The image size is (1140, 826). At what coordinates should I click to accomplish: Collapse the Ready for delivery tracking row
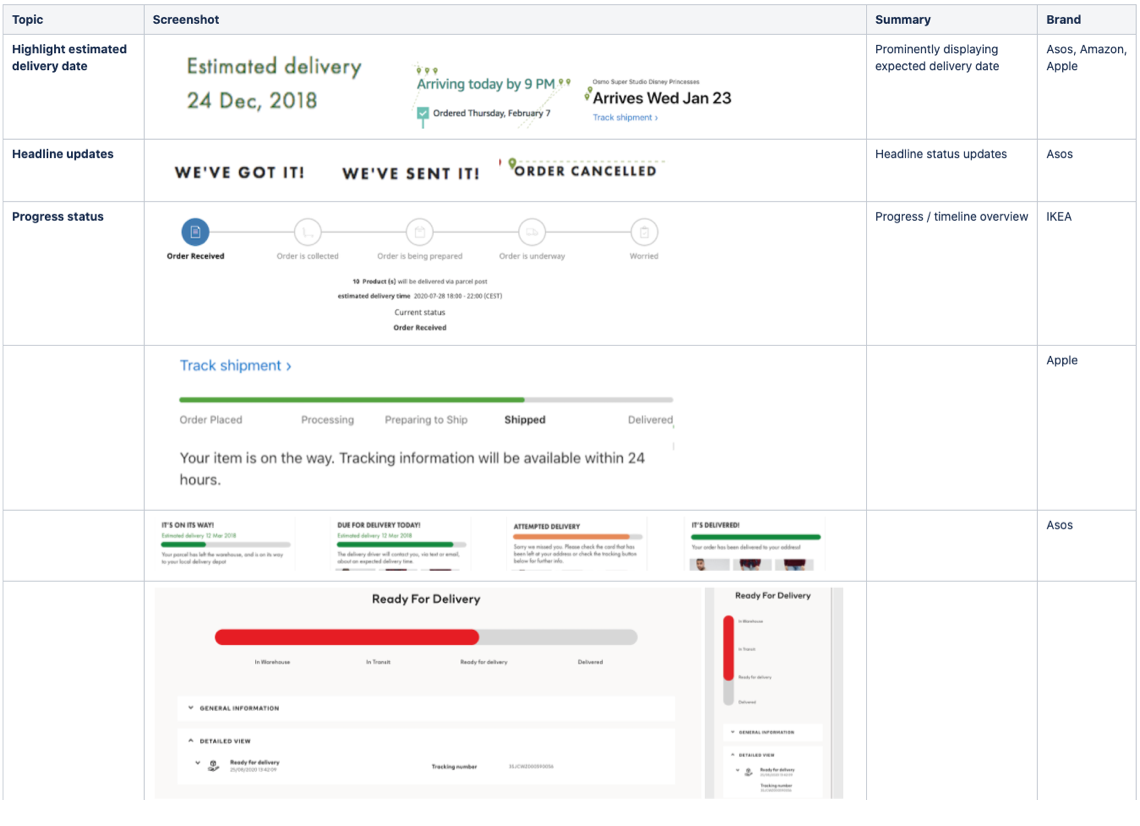pos(198,763)
